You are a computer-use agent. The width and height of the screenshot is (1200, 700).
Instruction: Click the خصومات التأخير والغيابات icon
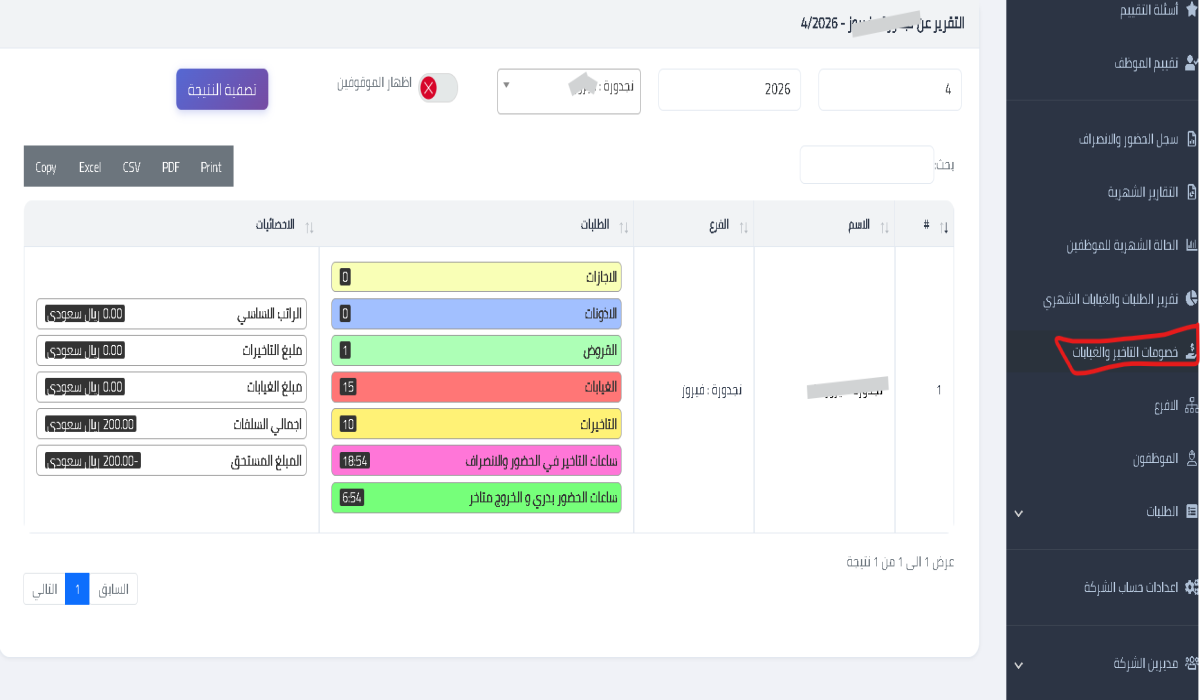click(1189, 352)
